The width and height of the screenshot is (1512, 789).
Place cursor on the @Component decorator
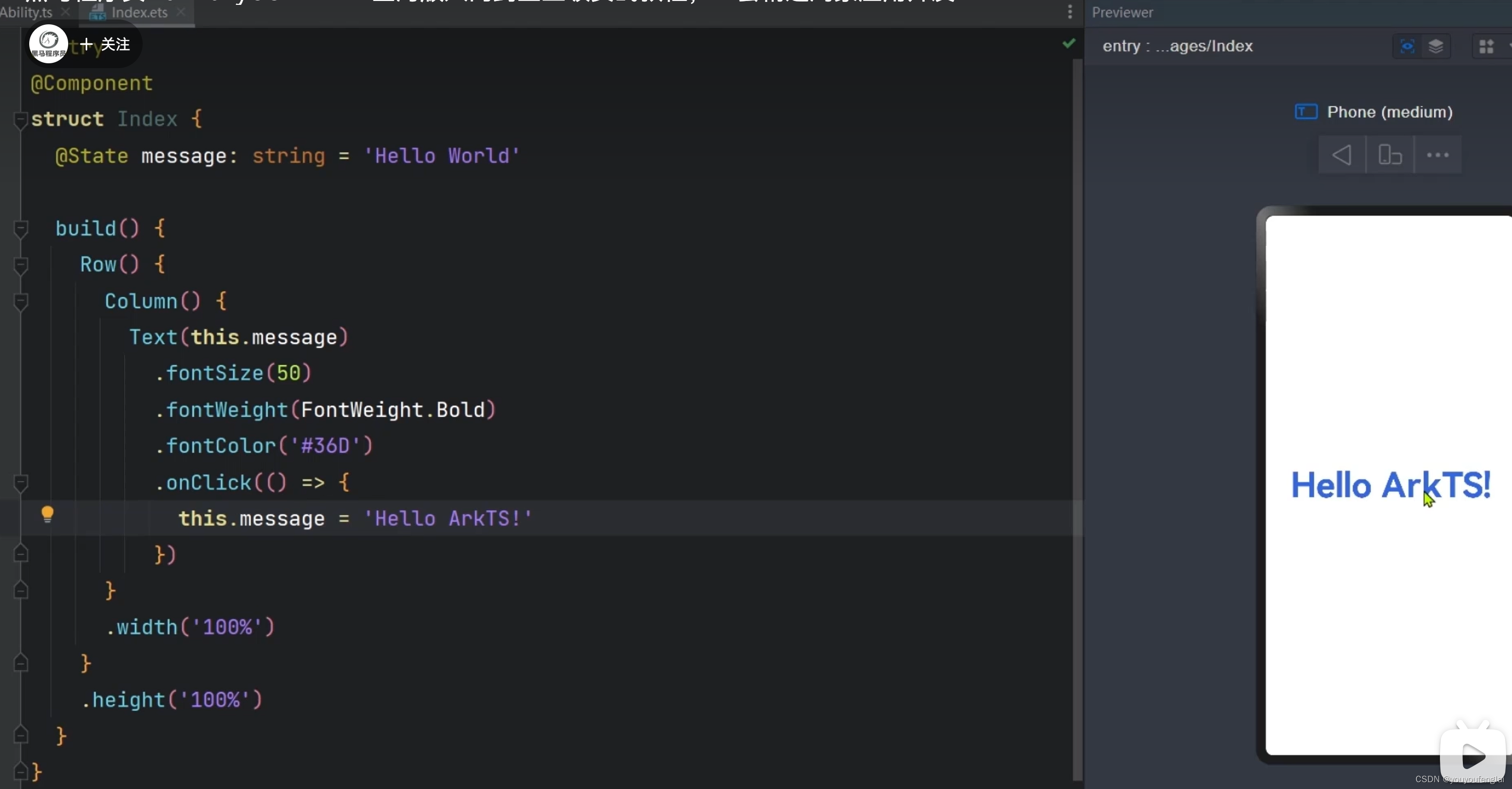92,83
